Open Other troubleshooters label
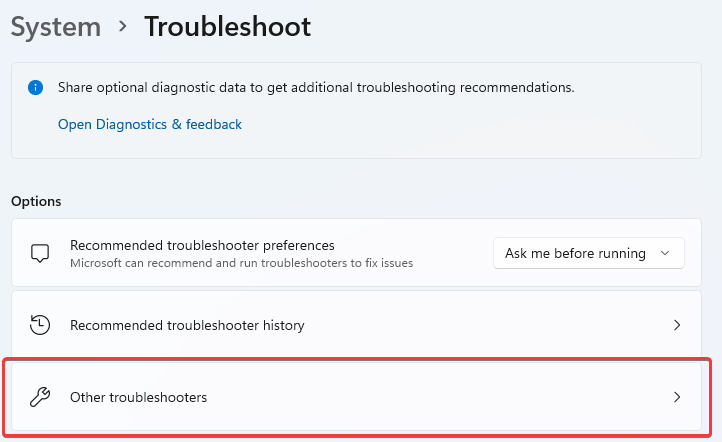The height and width of the screenshot is (442, 722). [x=138, y=397]
